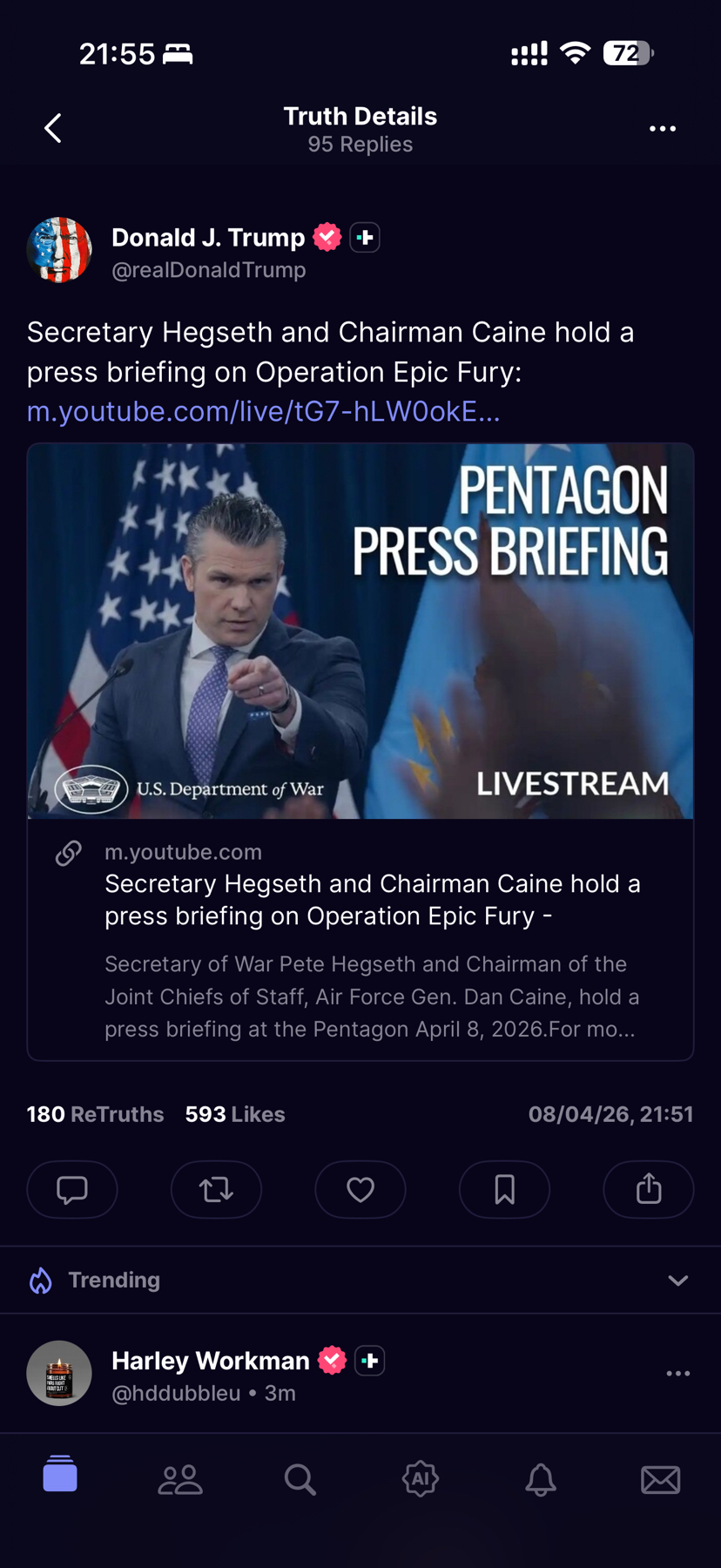The width and height of the screenshot is (721, 1568).
Task: Open the groups people tab
Action: coord(180,1479)
